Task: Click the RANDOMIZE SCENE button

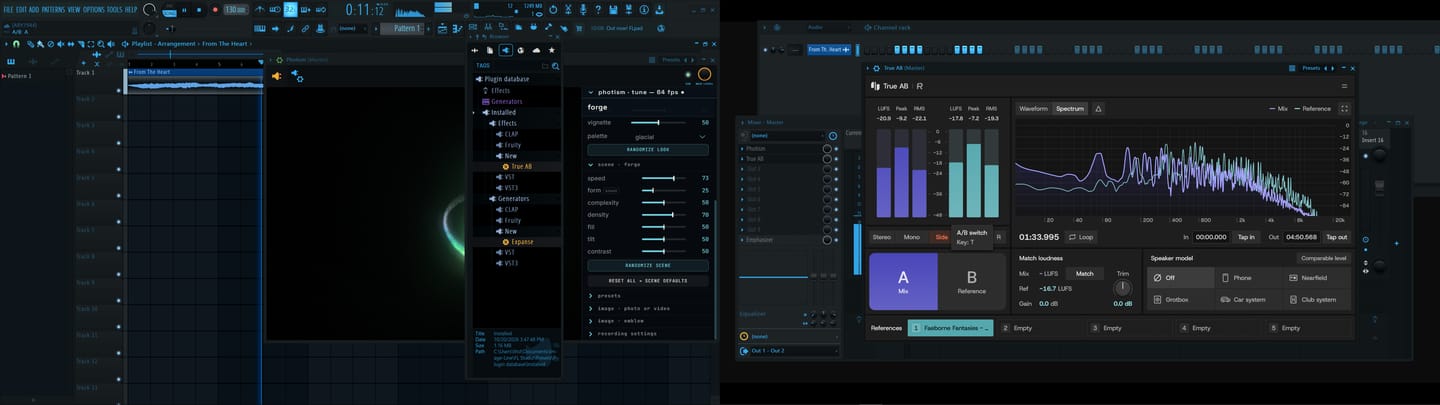Action: (x=648, y=265)
